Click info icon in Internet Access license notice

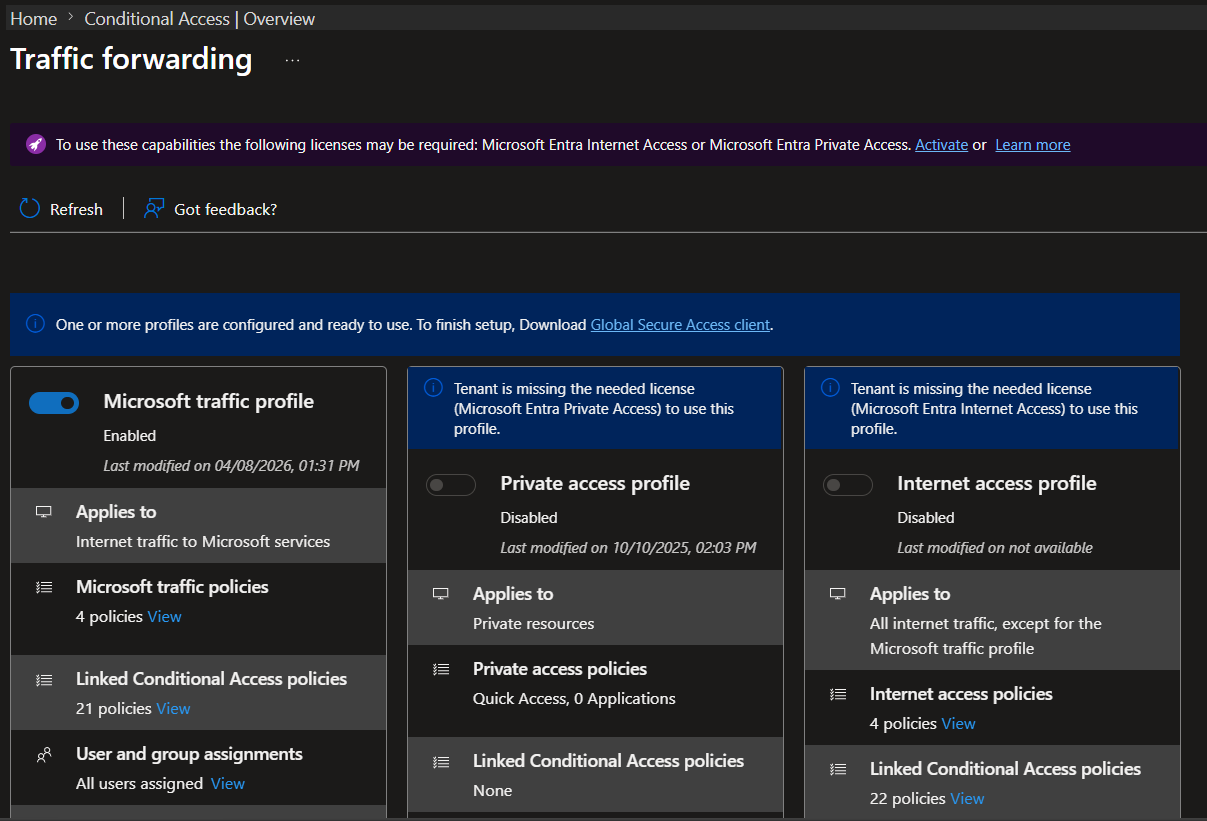pos(830,388)
